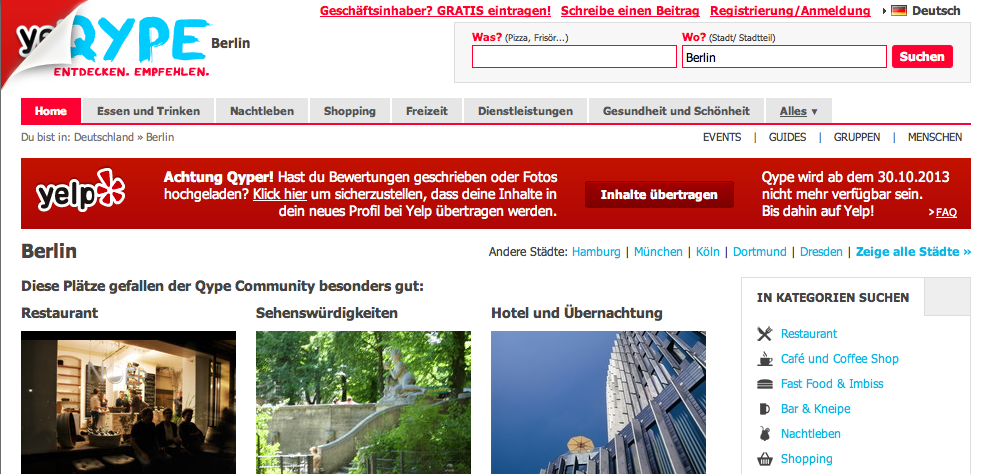Click the Sehenswürdigkeiten section heading
Image resolution: width=988 pixels, height=474 pixels.
[327, 313]
